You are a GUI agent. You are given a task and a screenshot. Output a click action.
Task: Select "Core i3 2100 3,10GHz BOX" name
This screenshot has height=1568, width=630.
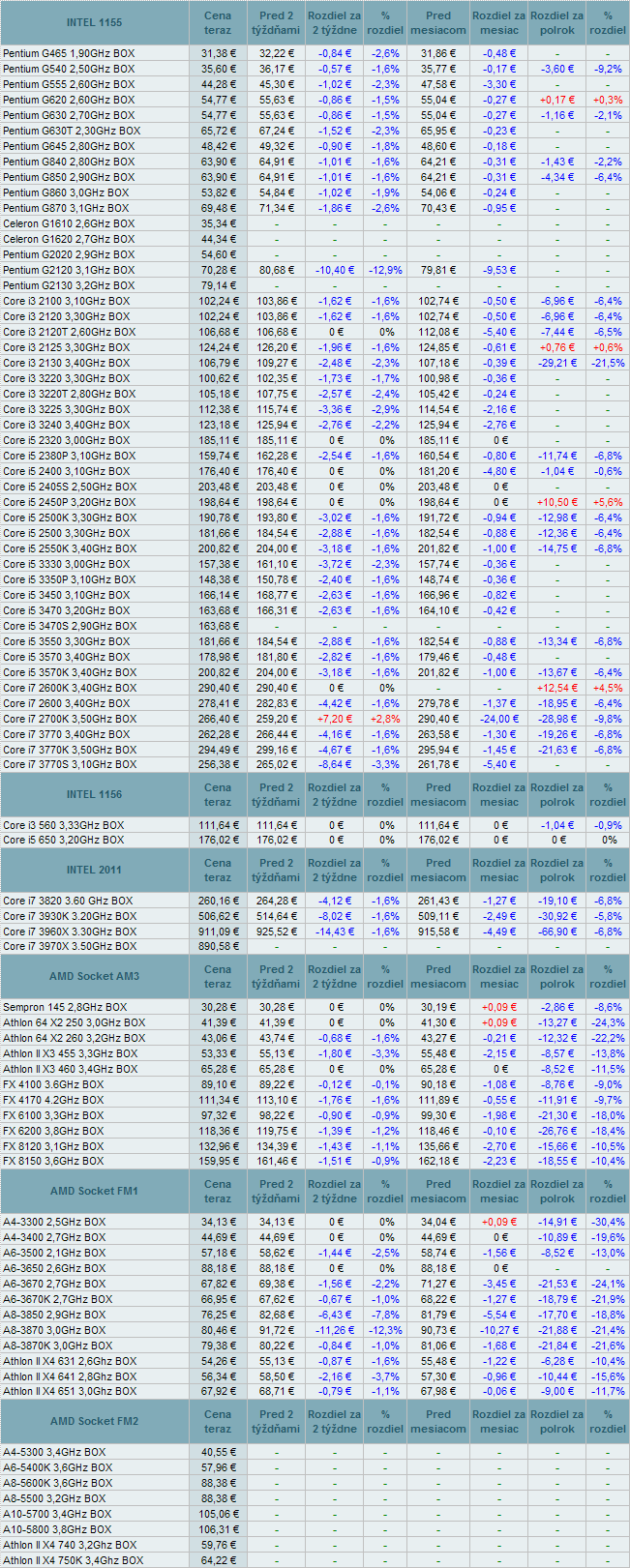click(67, 301)
